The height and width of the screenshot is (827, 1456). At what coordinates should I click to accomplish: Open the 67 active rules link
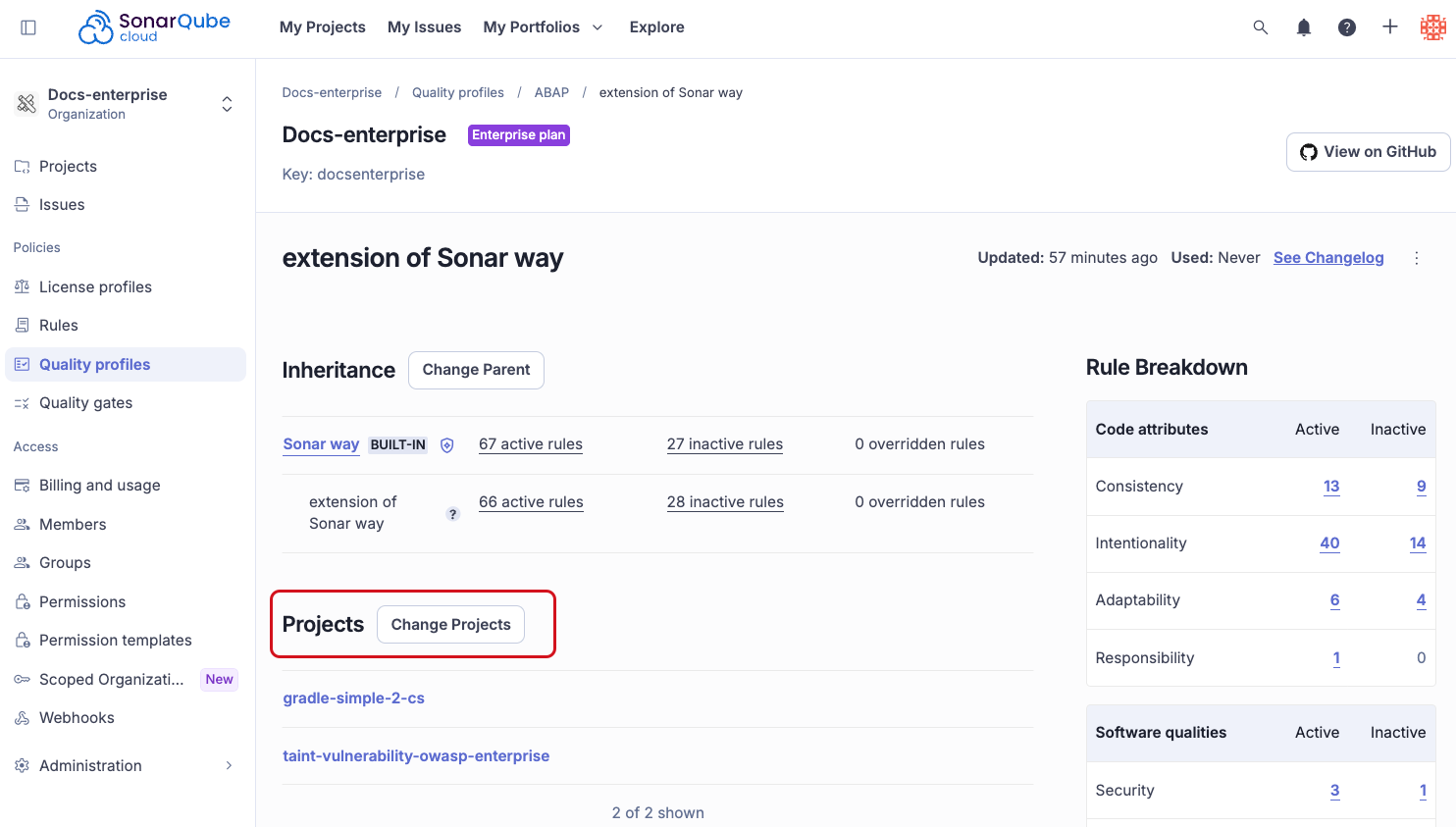point(531,444)
